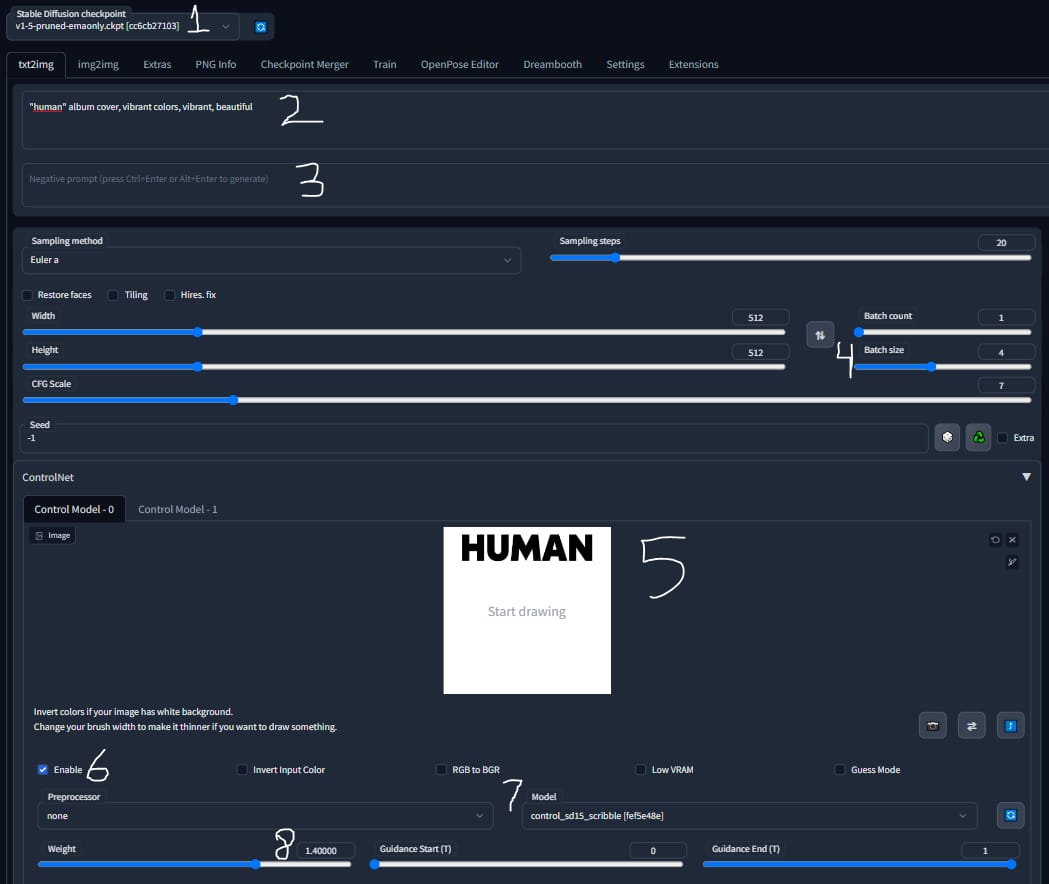Open the ControlNet Model dropdown
The image size is (1049, 884).
click(x=749, y=816)
